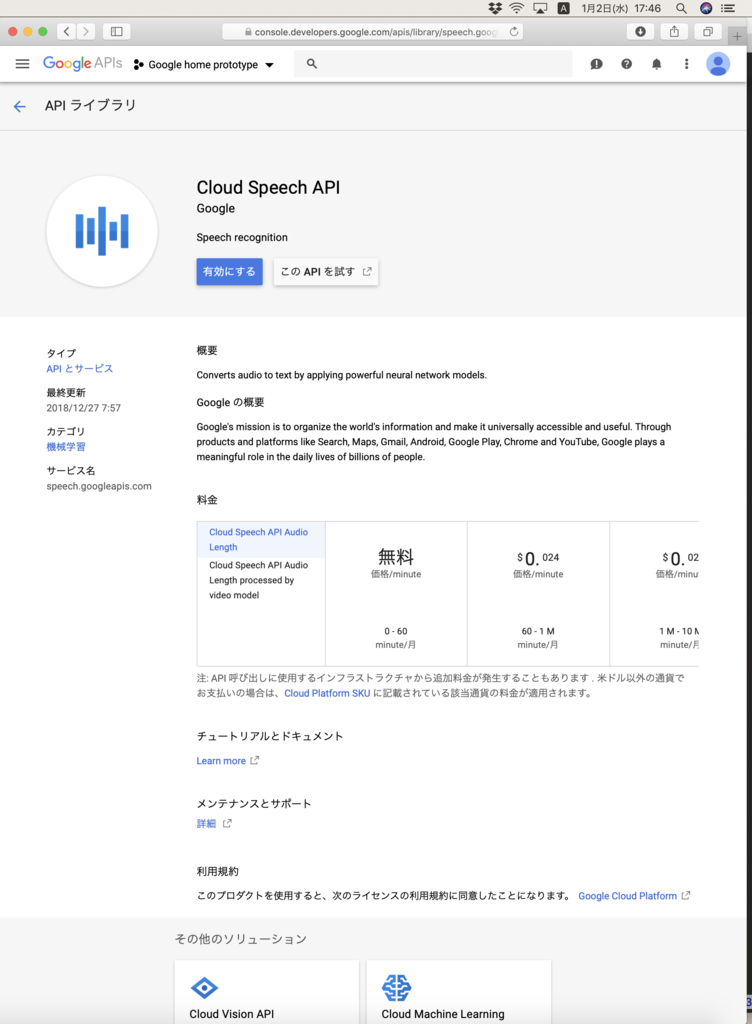Show all Safari tabs overview
The image size is (752, 1024).
(708, 31)
